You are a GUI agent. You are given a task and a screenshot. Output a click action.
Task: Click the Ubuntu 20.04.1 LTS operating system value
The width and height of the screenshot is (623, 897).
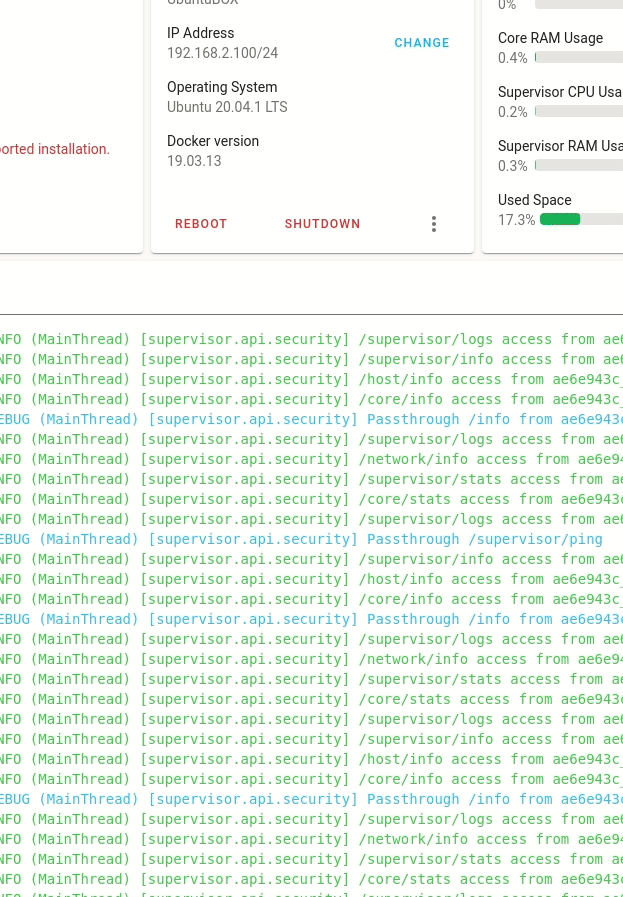tap(227, 107)
